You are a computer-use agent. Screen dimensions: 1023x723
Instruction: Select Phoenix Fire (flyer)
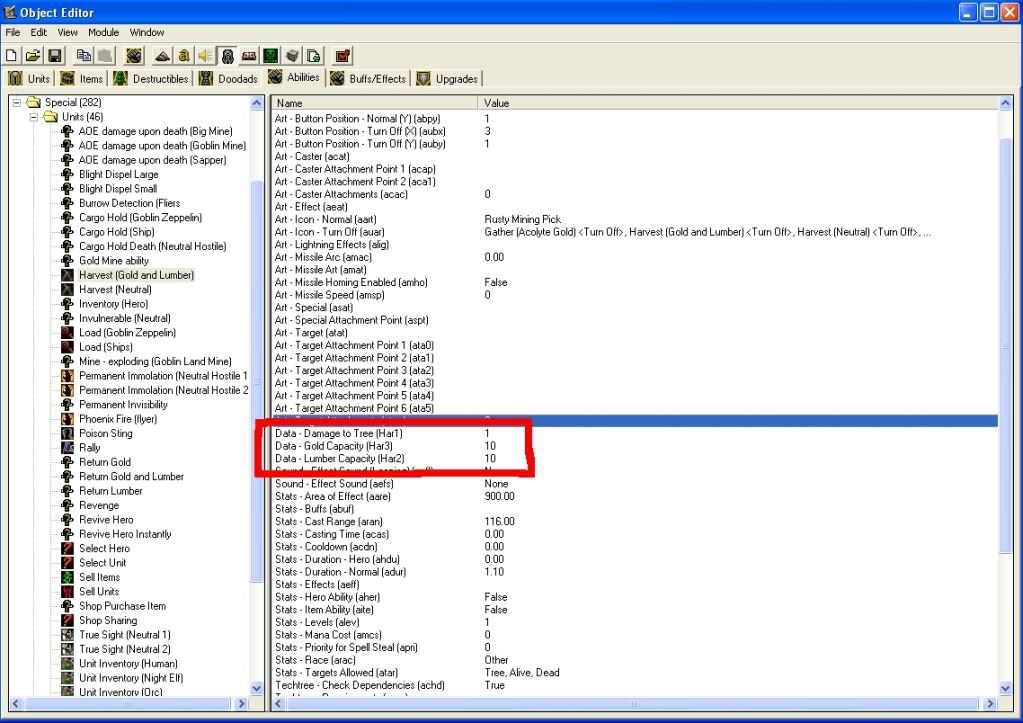[118, 418]
